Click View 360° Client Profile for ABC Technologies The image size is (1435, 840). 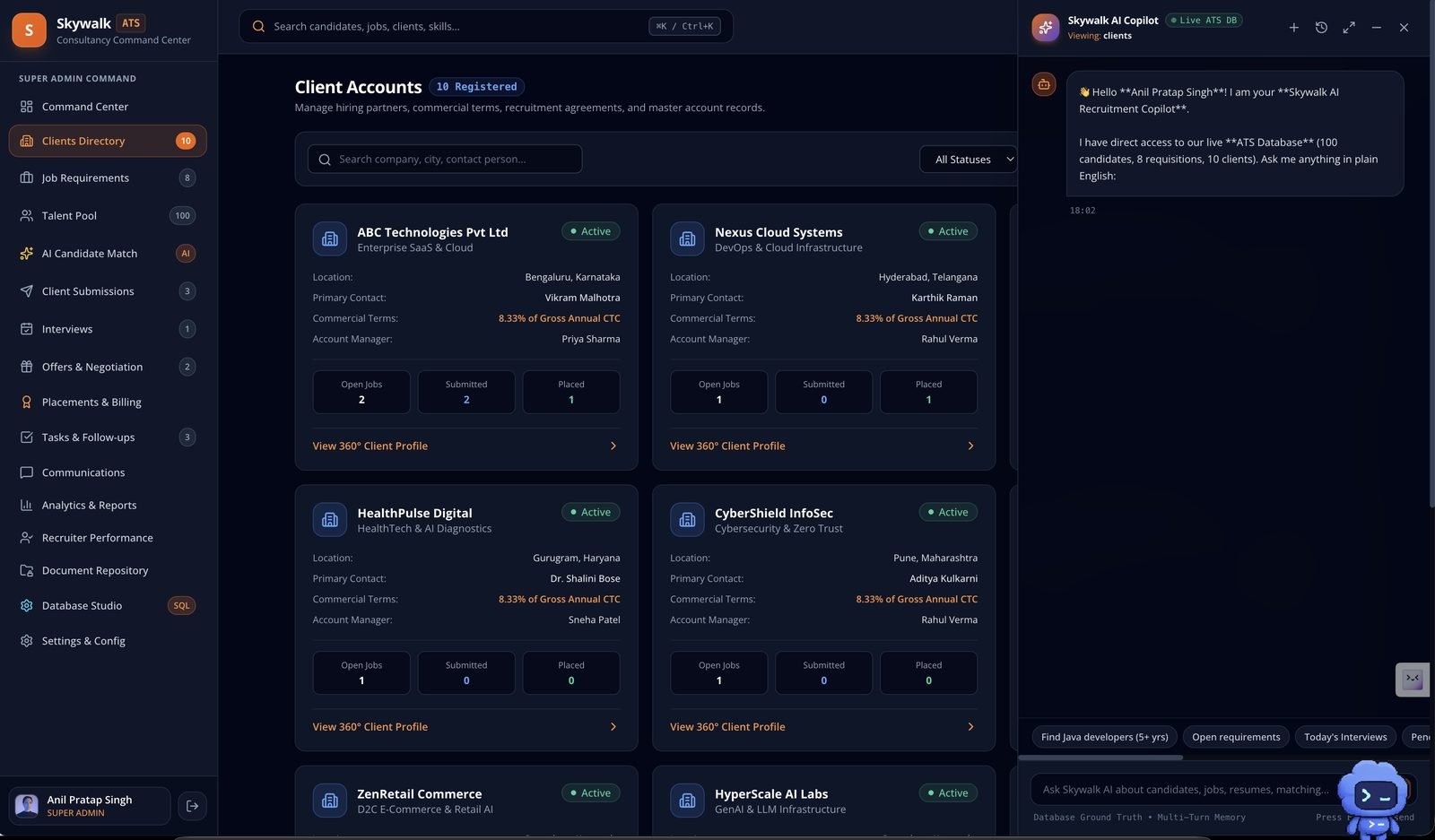coord(370,446)
